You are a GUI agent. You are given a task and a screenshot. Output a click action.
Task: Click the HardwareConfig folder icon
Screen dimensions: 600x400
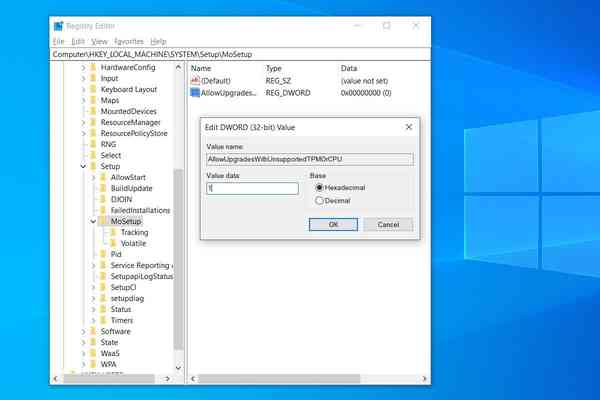[x=93, y=67]
